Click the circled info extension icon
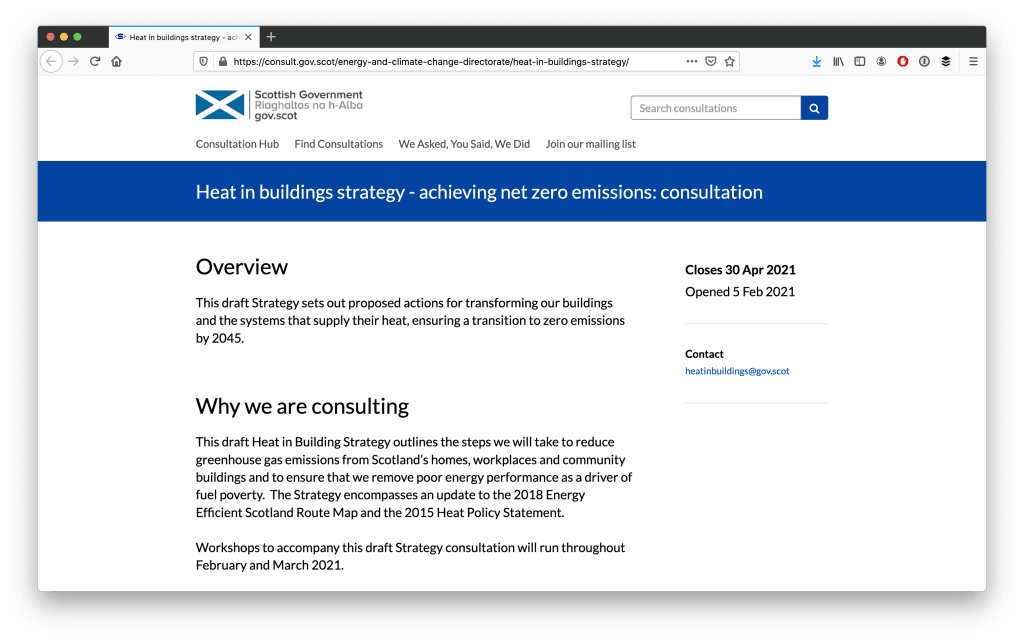 (x=924, y=61)
